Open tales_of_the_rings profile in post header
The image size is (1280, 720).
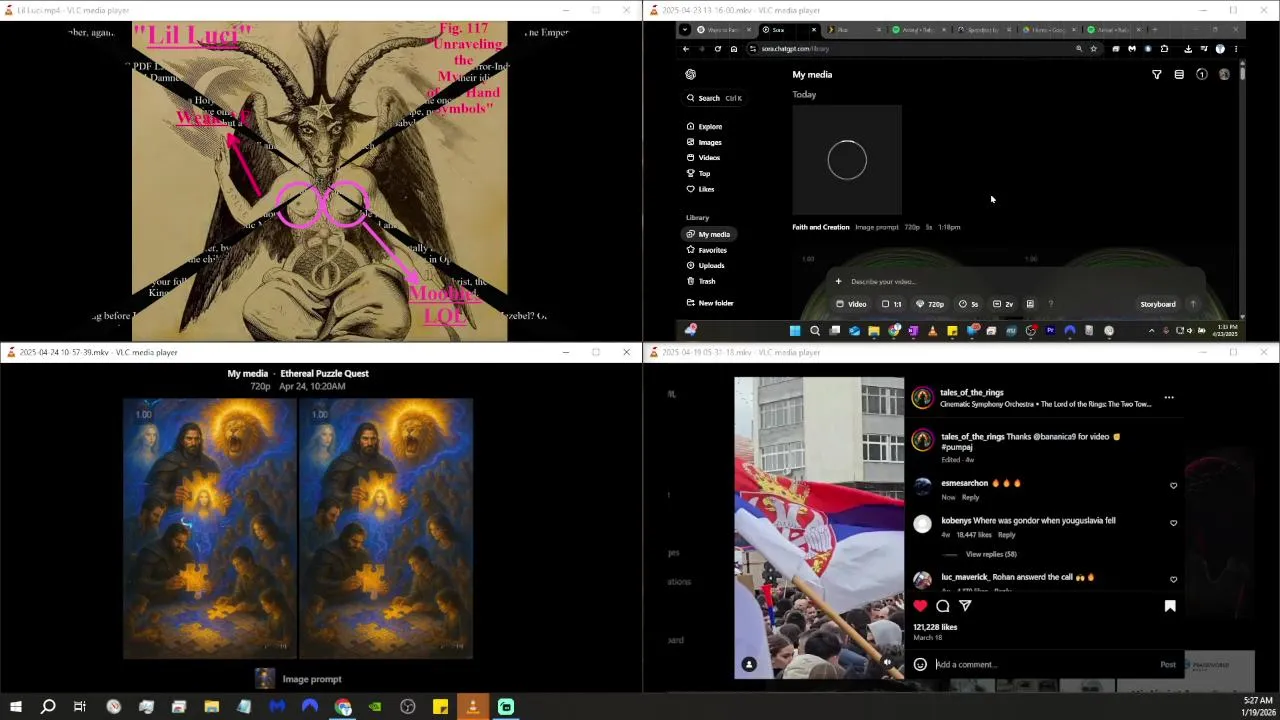tap(972, 393)
